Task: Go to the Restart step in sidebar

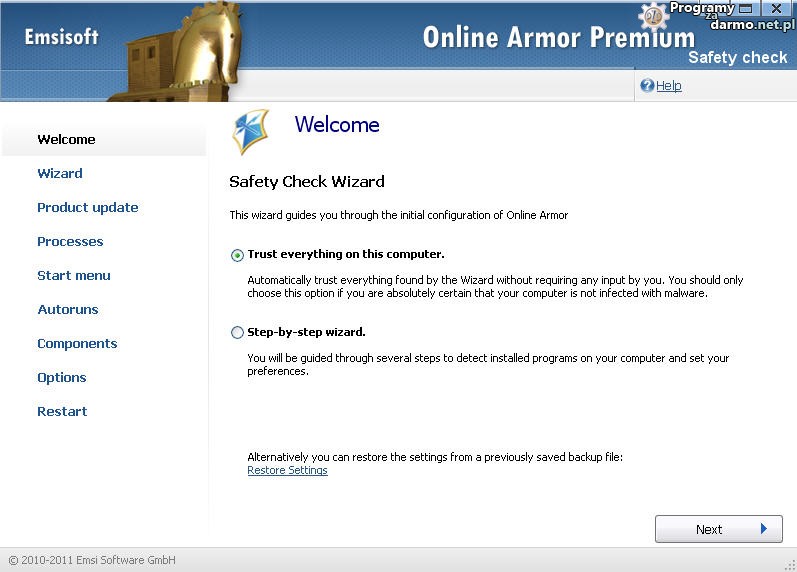Action: coord(62,412)
